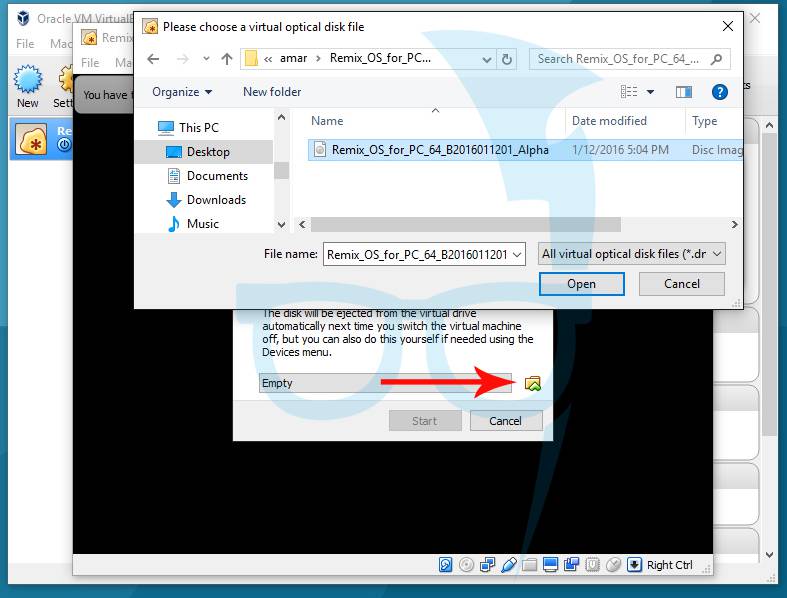Expand the view options dropdown arrow
Screen dimensions: 787x598
(x=650, y=92)
